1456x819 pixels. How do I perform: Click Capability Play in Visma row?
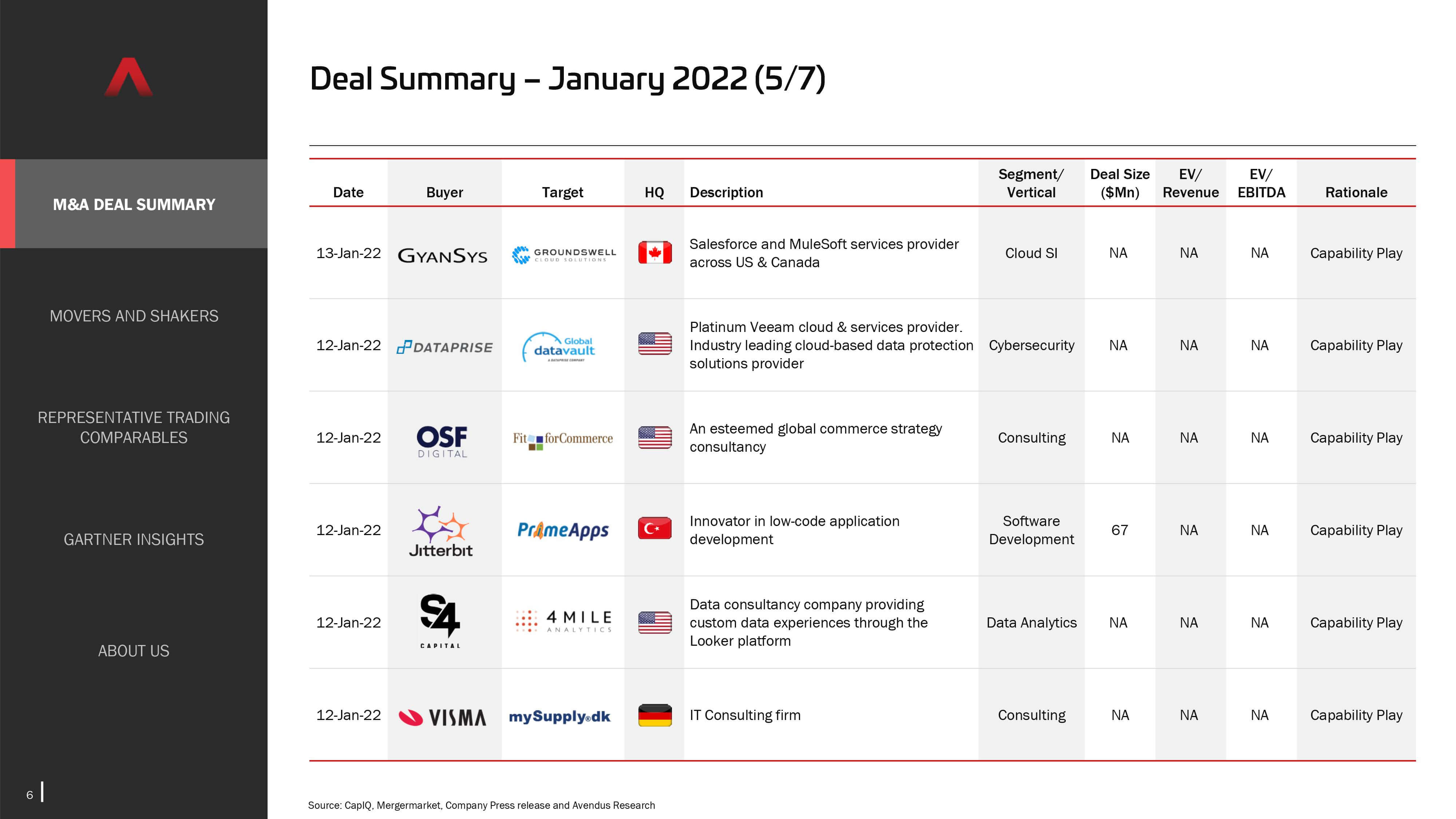1356,715
